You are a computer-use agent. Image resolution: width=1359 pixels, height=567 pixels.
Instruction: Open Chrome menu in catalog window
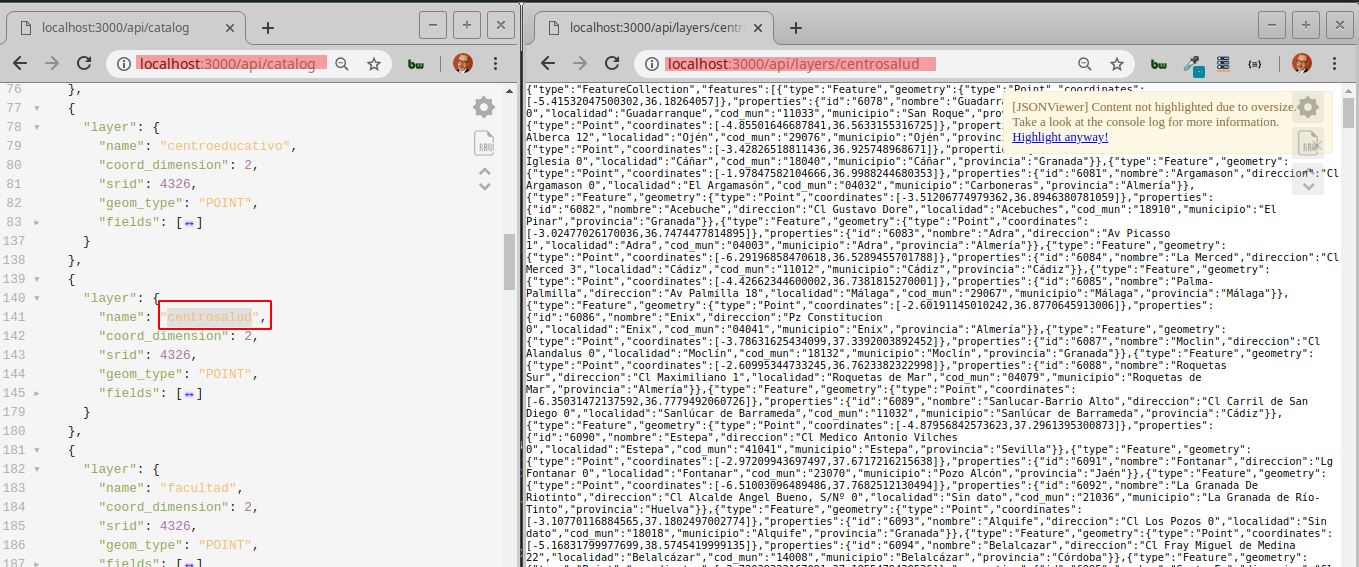pos(499,63)
